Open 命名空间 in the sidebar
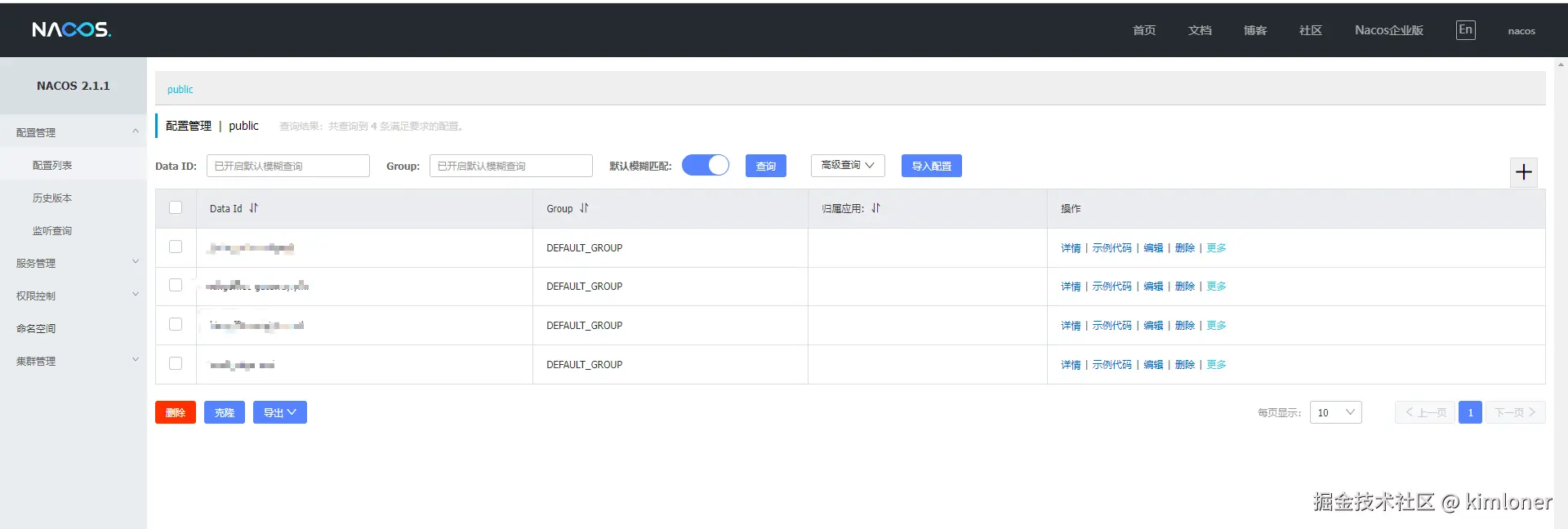The image size is (1568, 529). (x=36, y=328)
